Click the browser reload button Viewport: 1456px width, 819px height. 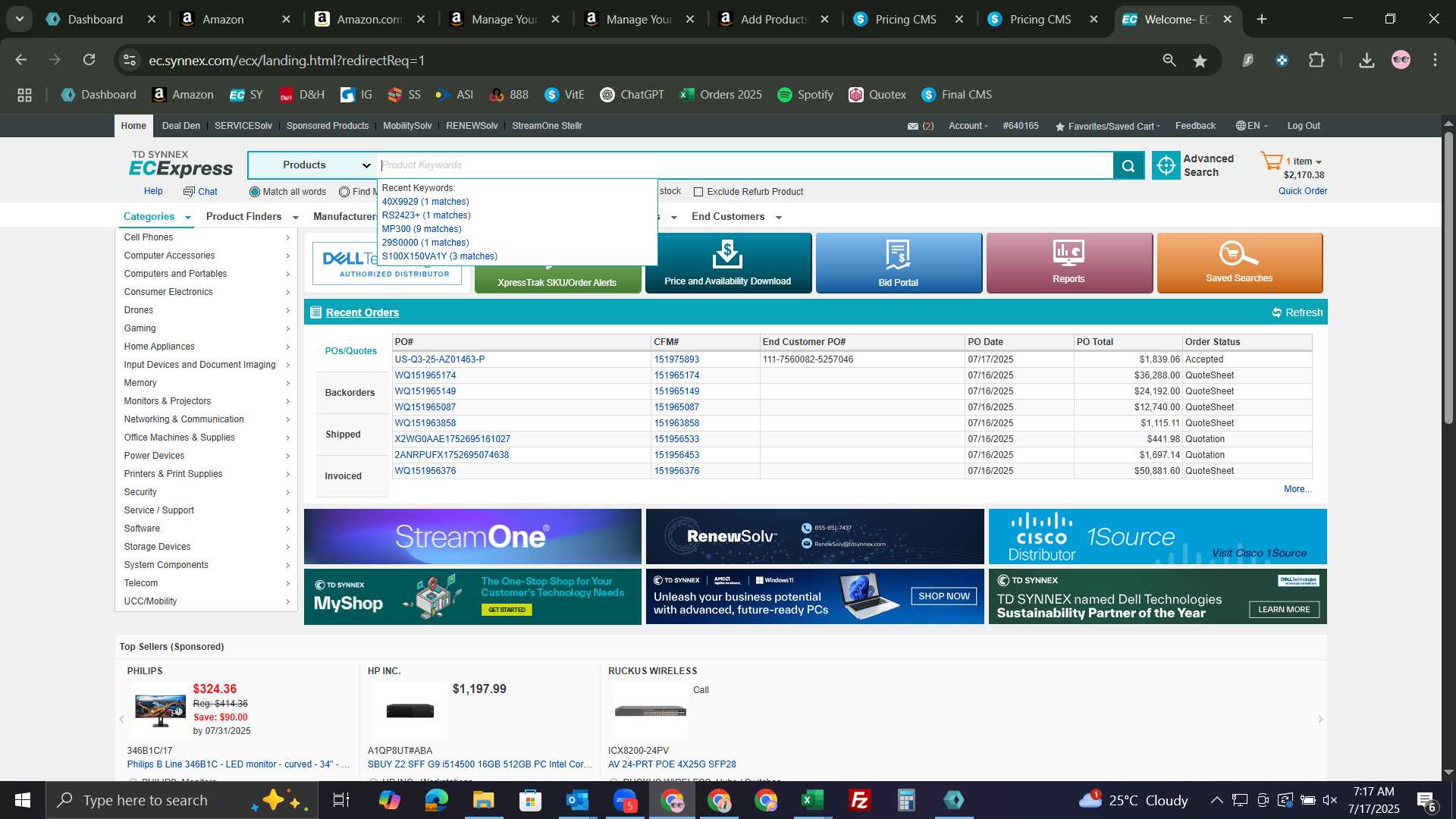89,60
